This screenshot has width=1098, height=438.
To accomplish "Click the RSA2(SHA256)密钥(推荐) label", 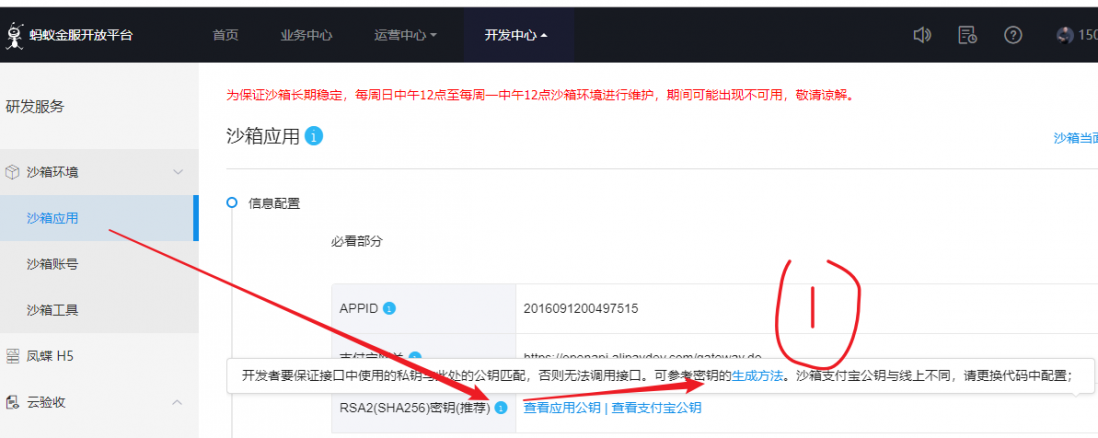I will (415, 408).
